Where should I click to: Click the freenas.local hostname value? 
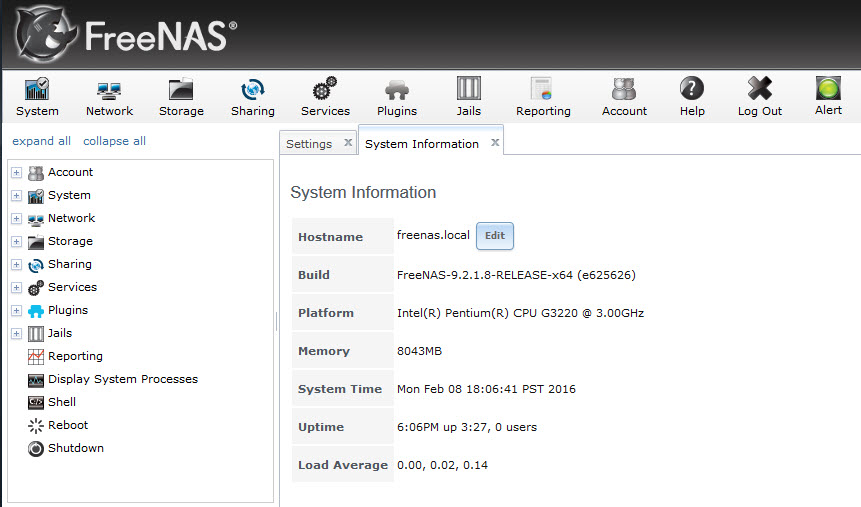(433, 235)
